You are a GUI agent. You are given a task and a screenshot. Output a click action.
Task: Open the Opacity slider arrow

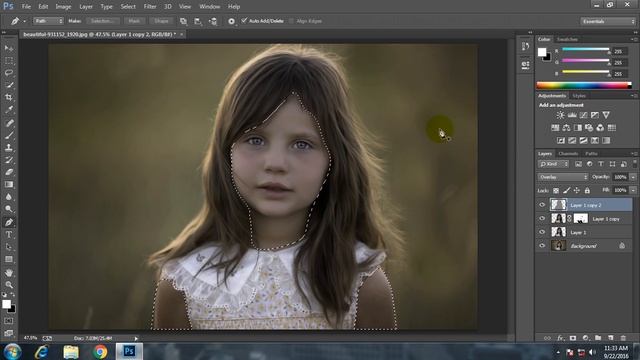click(x=633, y=177)
